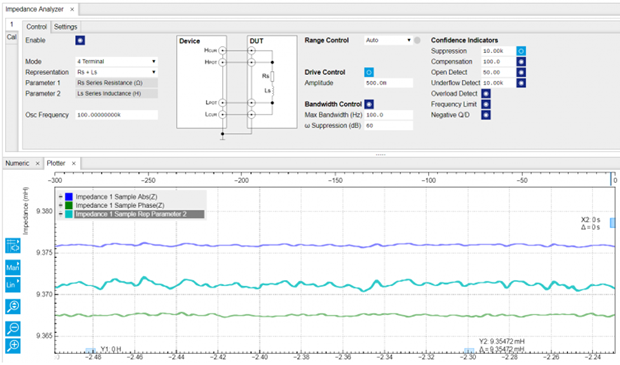
Task: Toggle the Enable button for impedance
Action: (x=80, y=40)
